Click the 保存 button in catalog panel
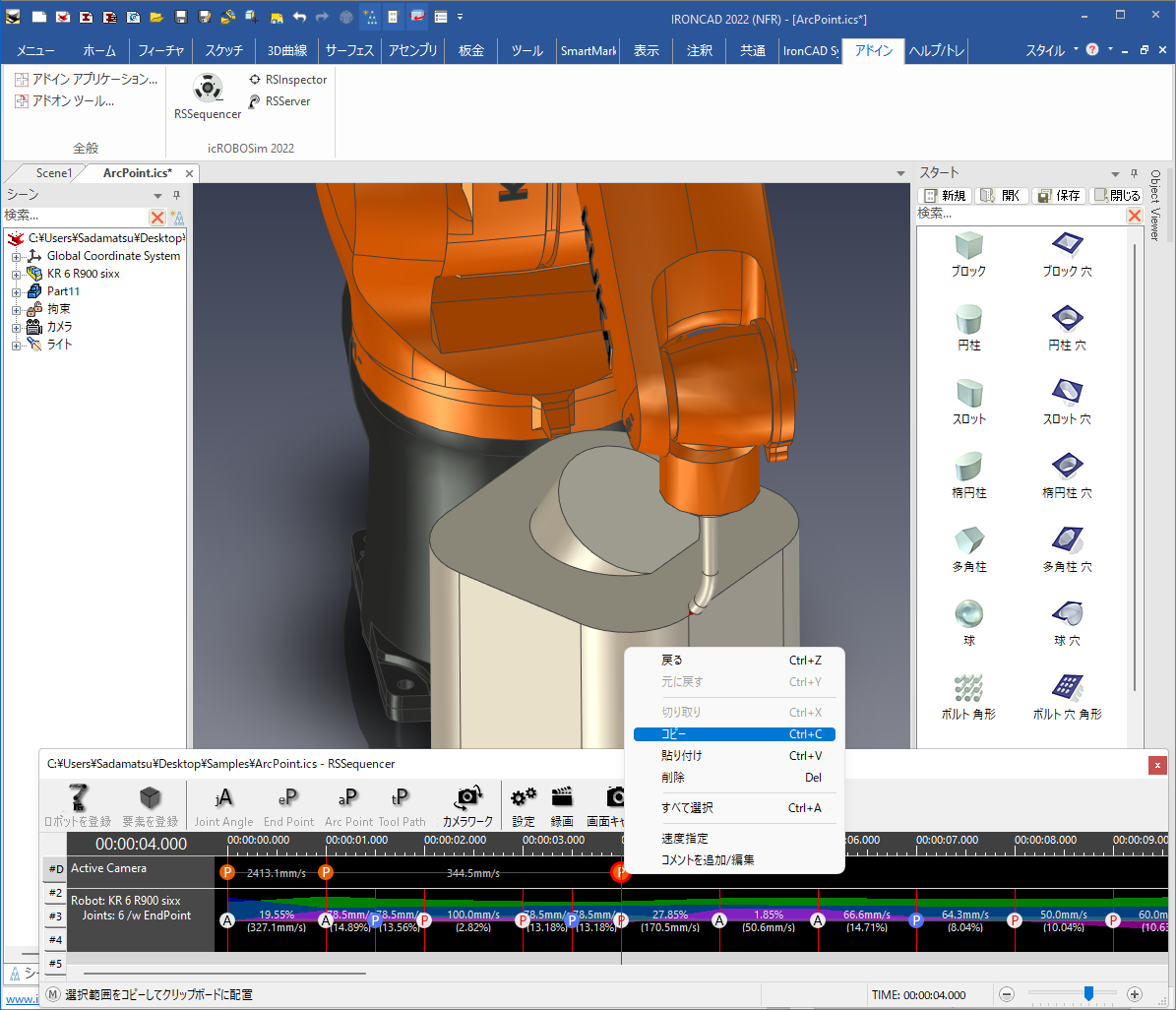This screenshot has height=1010, width=1176. click(1058, 196)
